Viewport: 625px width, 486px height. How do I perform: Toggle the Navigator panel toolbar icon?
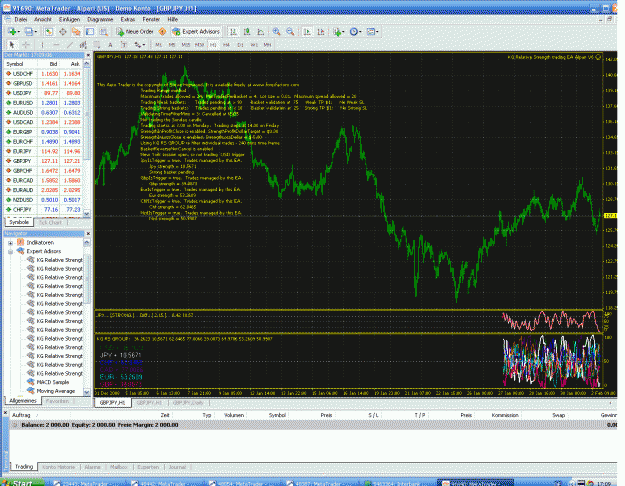click(x=76, y=31)
